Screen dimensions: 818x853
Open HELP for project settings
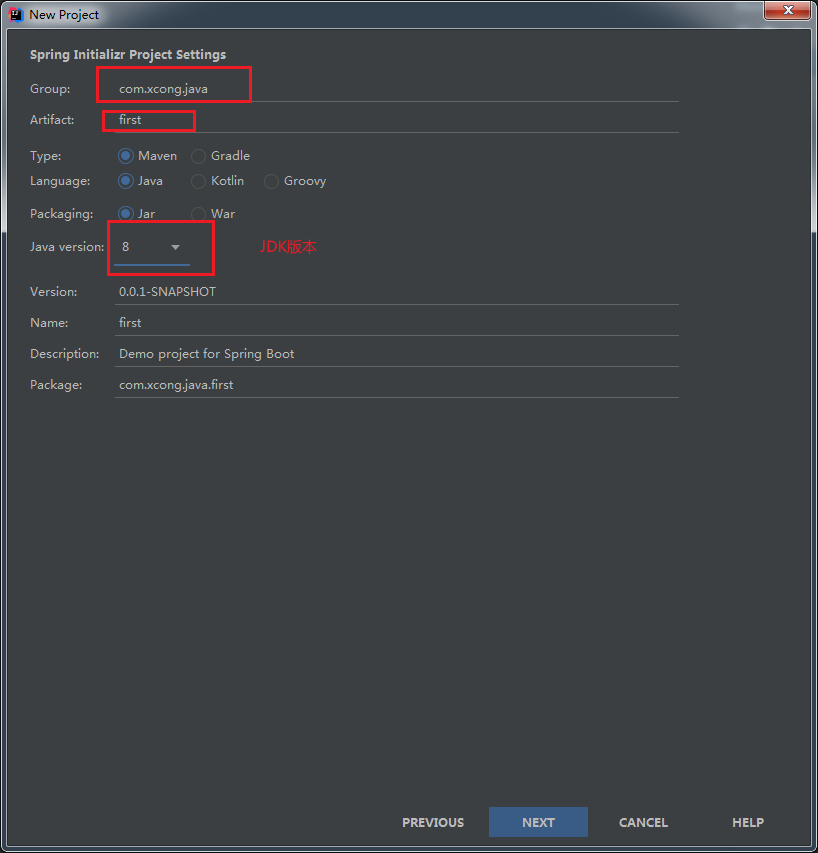tap(748, 822)
